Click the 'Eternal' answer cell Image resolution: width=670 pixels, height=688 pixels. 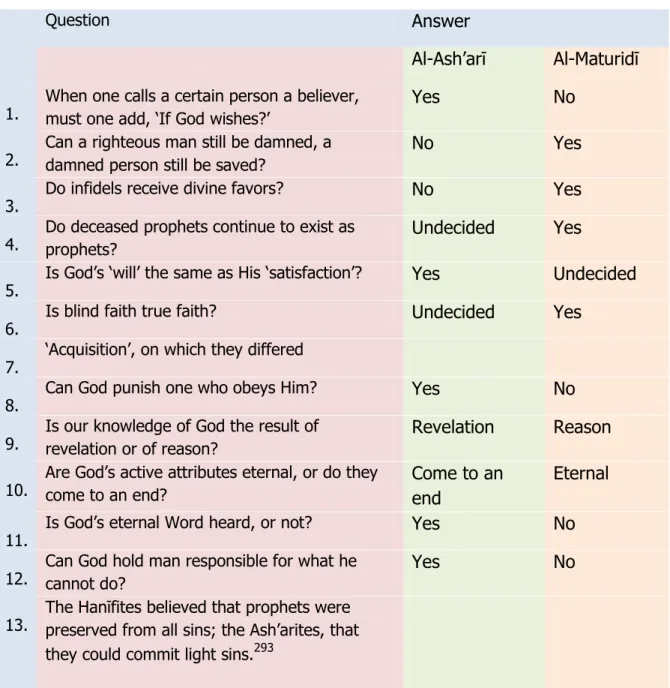[x=581, y=473]
